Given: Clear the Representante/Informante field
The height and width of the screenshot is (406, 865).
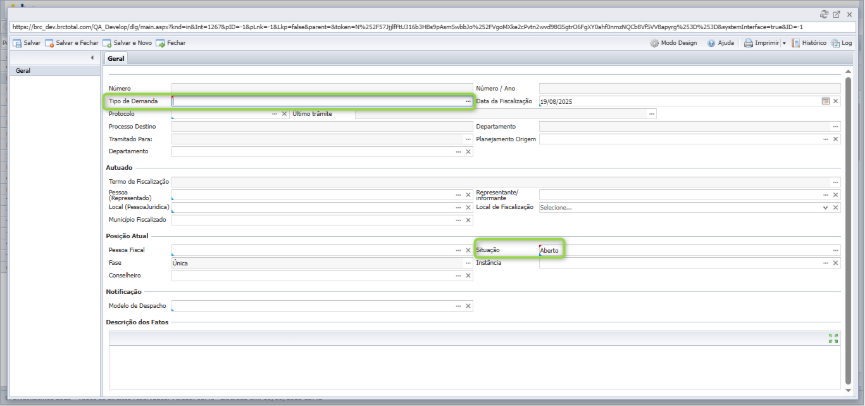Looking at the screenshot, I should pos(836,195).
